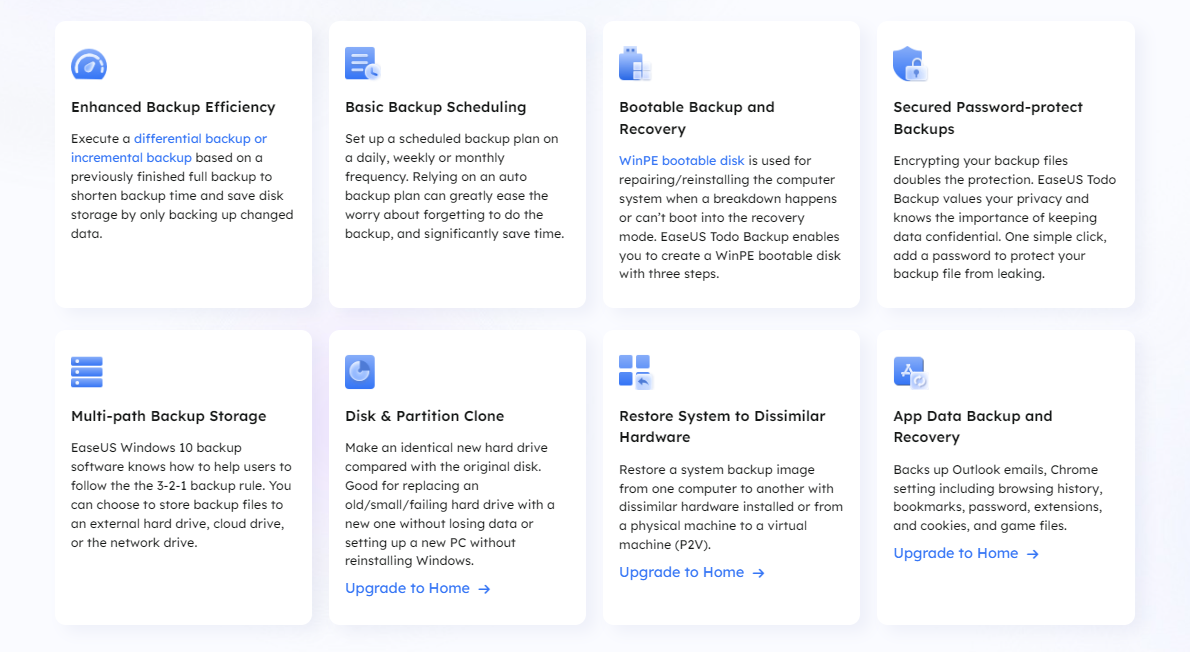Click the Basic Backup Scheduling calendar icon
1190x652 pixels.
(x=362, y=63)
